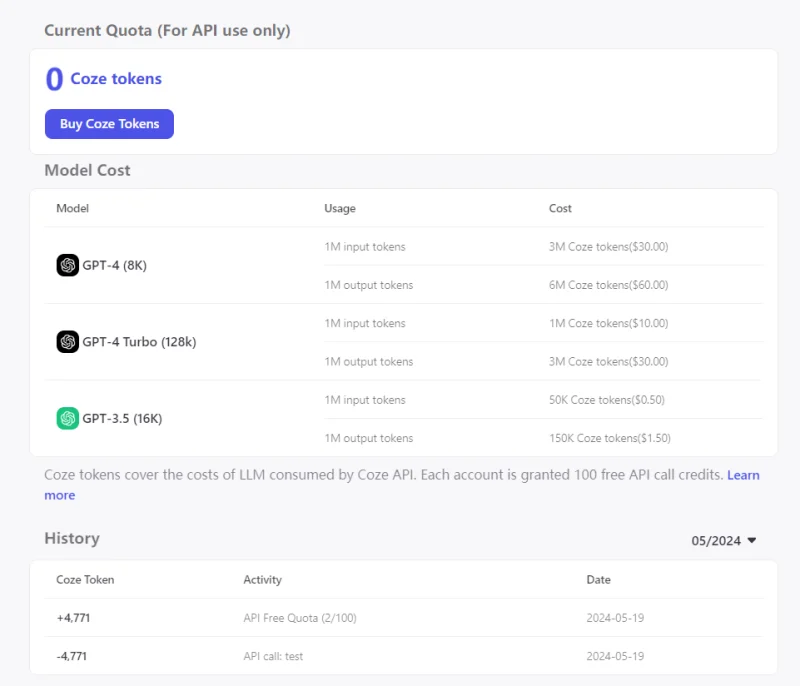The width and height of the screenshot is (800, 686).
Task: Click the -4,771 history entry
Action: pos(71,656)
